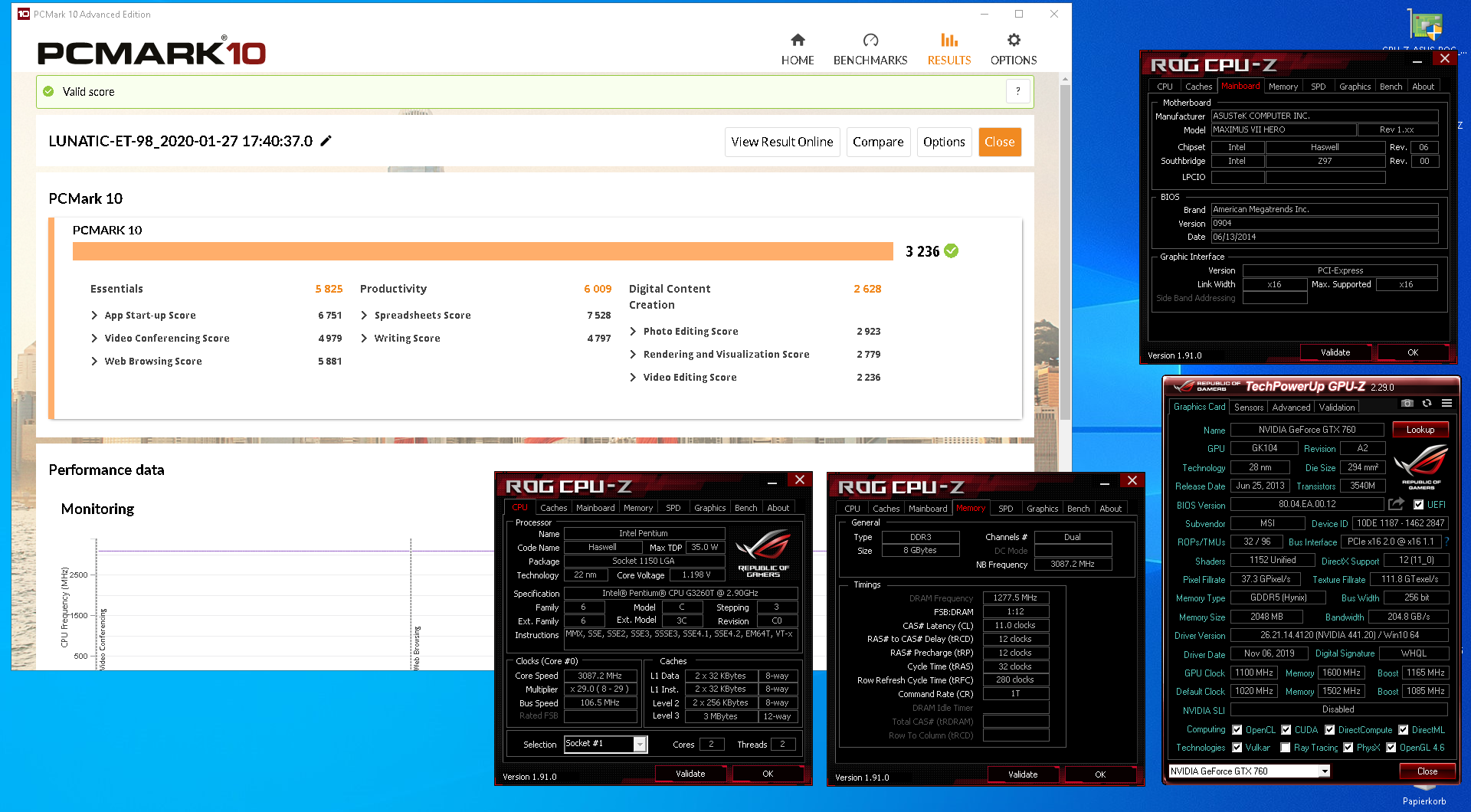Click the pencil icon to rename result
Screen dimensions: 1471x812
click(x=326, y=141)
